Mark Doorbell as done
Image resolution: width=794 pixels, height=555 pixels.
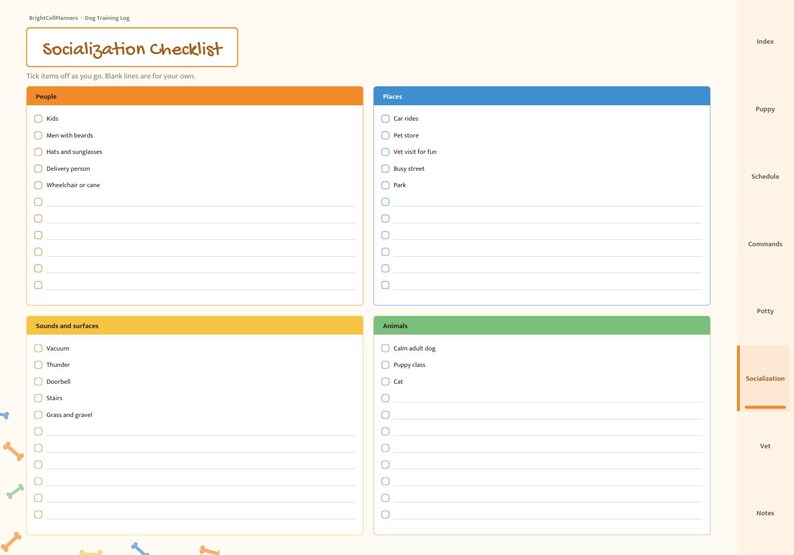pos(38,381)
